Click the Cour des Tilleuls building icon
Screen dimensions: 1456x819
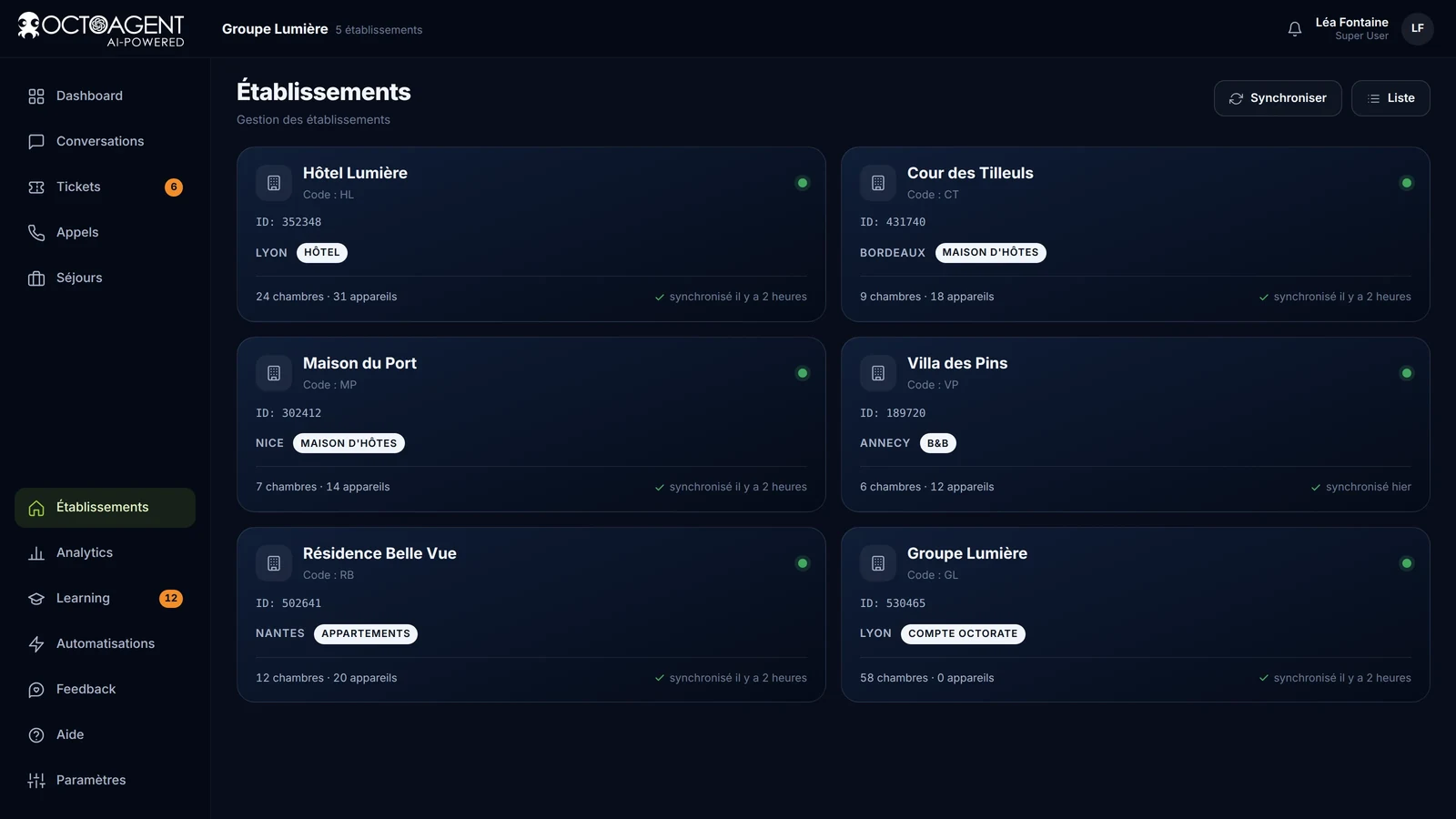coord(878,183)
